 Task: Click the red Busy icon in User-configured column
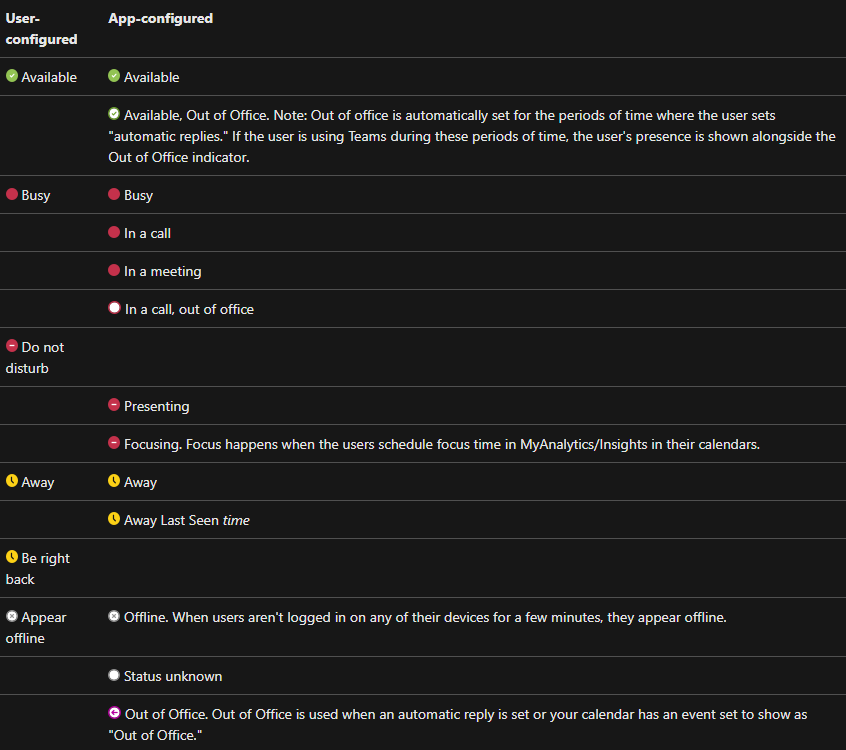pos(12,194)
